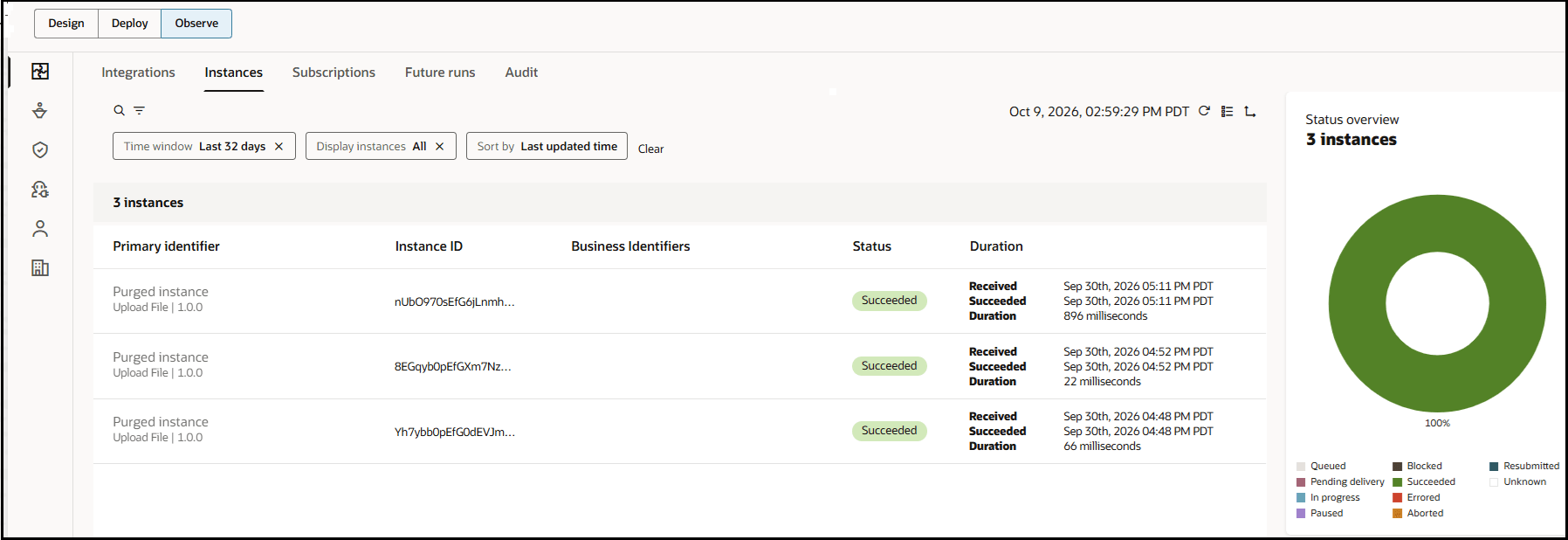Click the Paused legend swatch

pyautogui.click(x=1301, y=514)
